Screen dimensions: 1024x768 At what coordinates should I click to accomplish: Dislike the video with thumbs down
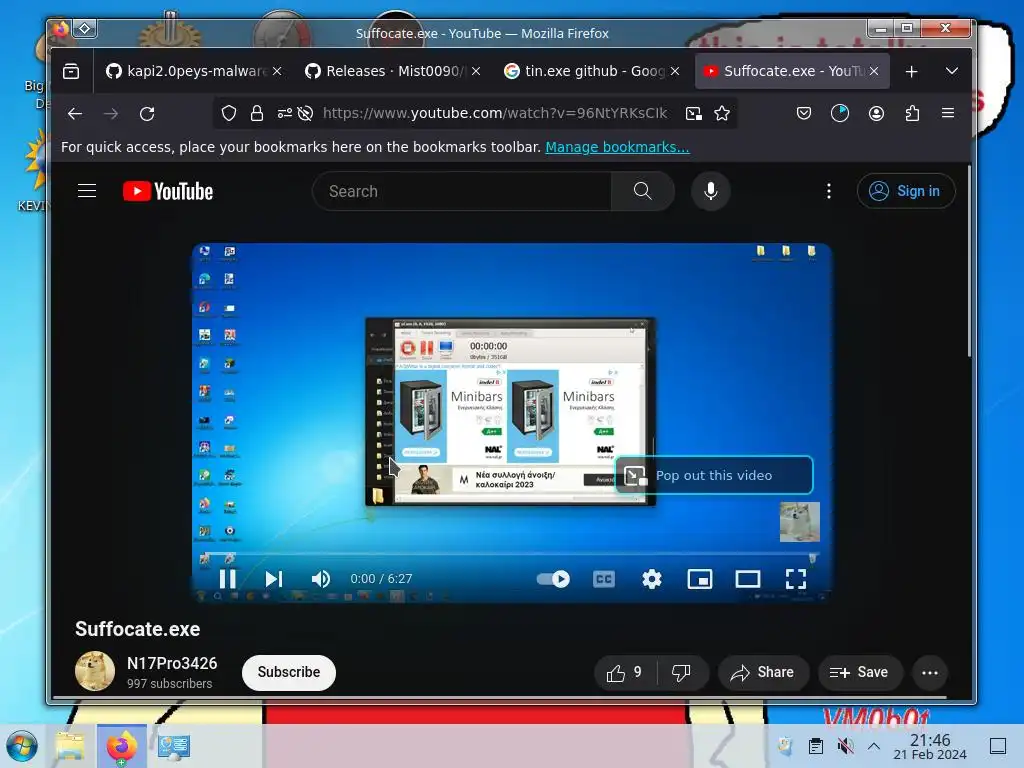coord(681,673)
